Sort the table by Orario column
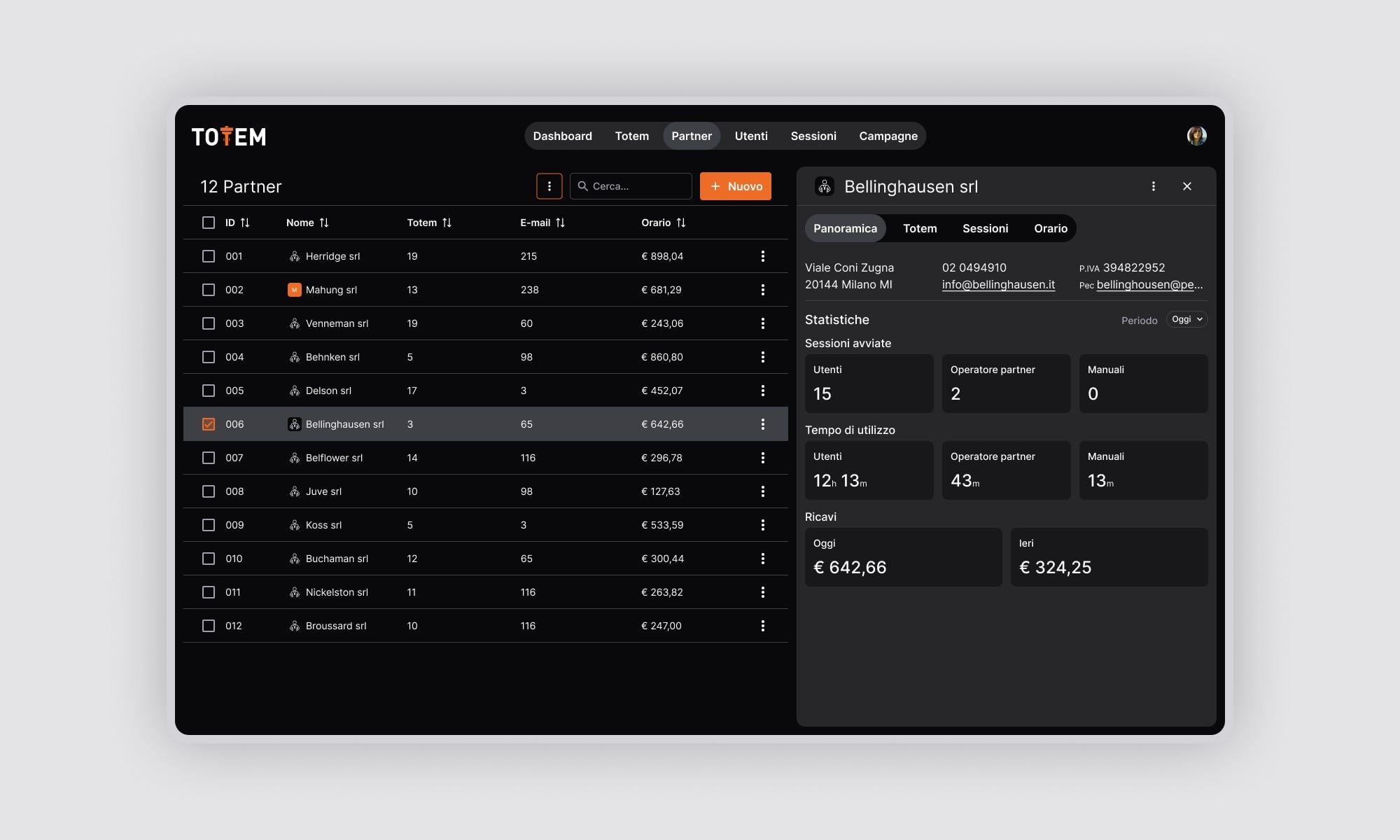Image resolution: width=1400 pixels, height=840 pixels. [x=664, y=223]
